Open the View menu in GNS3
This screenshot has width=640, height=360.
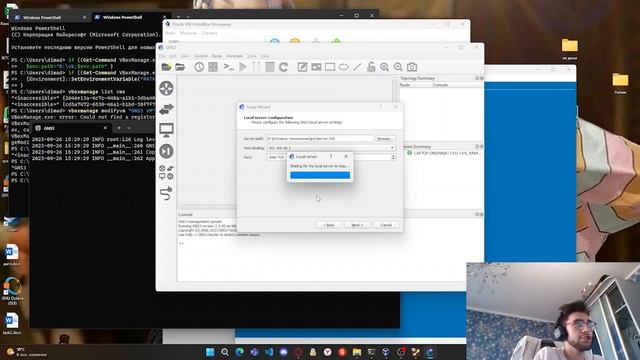click(185, 56)
